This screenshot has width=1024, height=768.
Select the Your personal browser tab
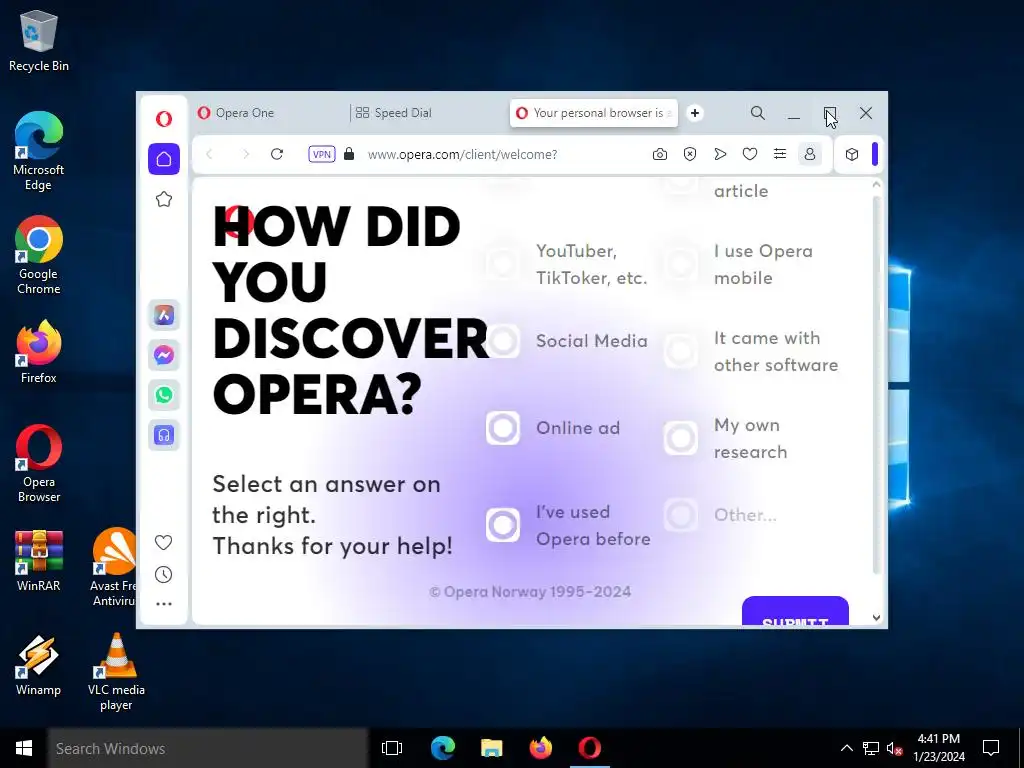(594, 113)
